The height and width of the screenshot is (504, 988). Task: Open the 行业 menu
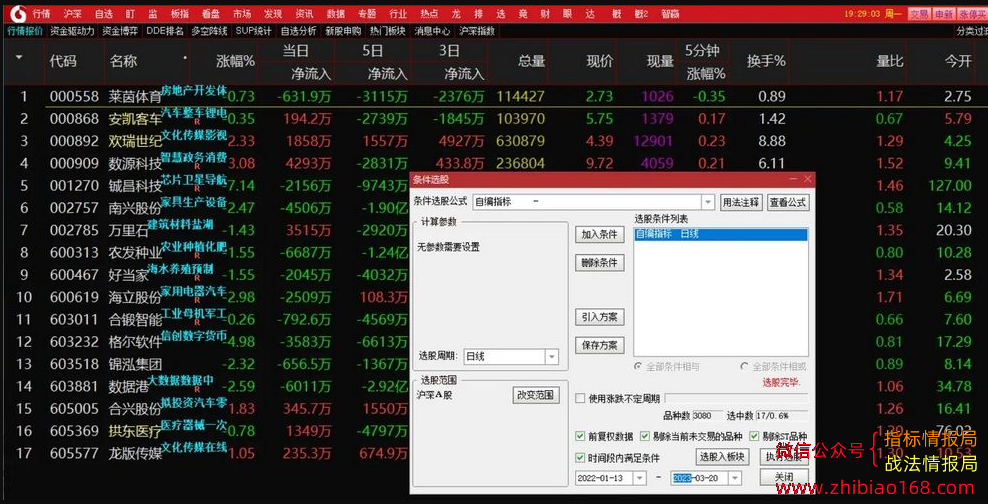pos(398,13)
